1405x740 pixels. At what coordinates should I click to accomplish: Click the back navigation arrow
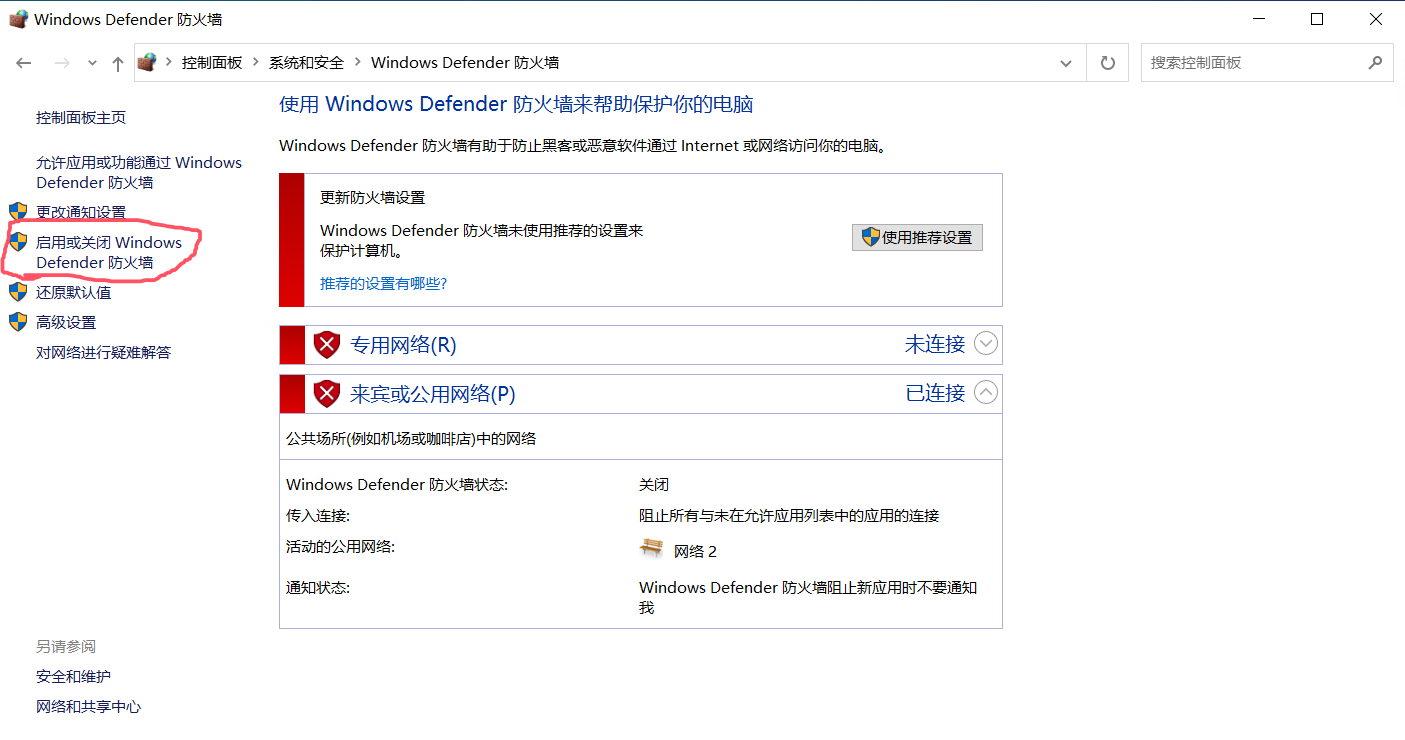(x=24, y=63)
